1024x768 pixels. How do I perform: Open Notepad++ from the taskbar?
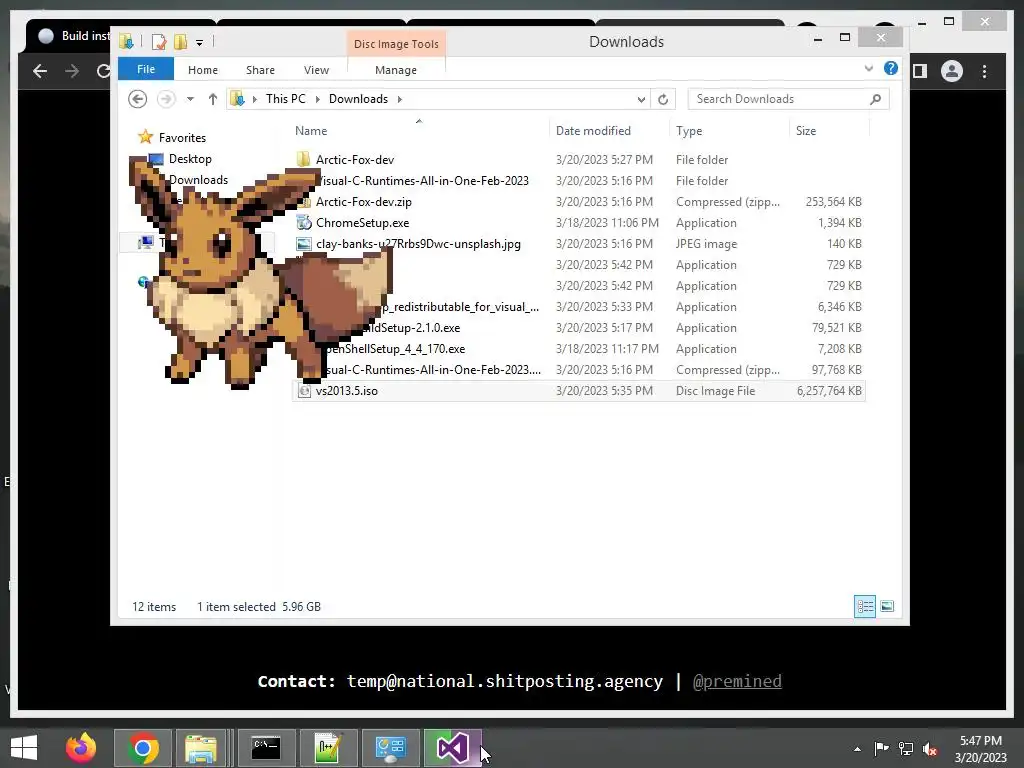[328, 748]
